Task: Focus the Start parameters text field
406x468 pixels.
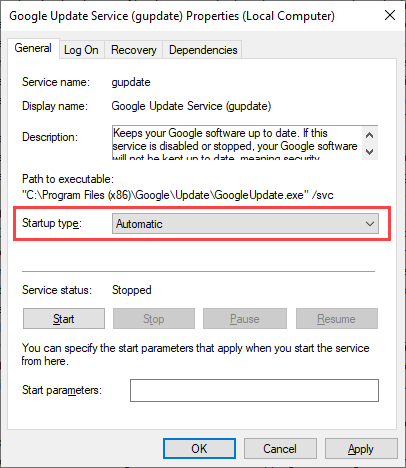Action: coord(254,390)
